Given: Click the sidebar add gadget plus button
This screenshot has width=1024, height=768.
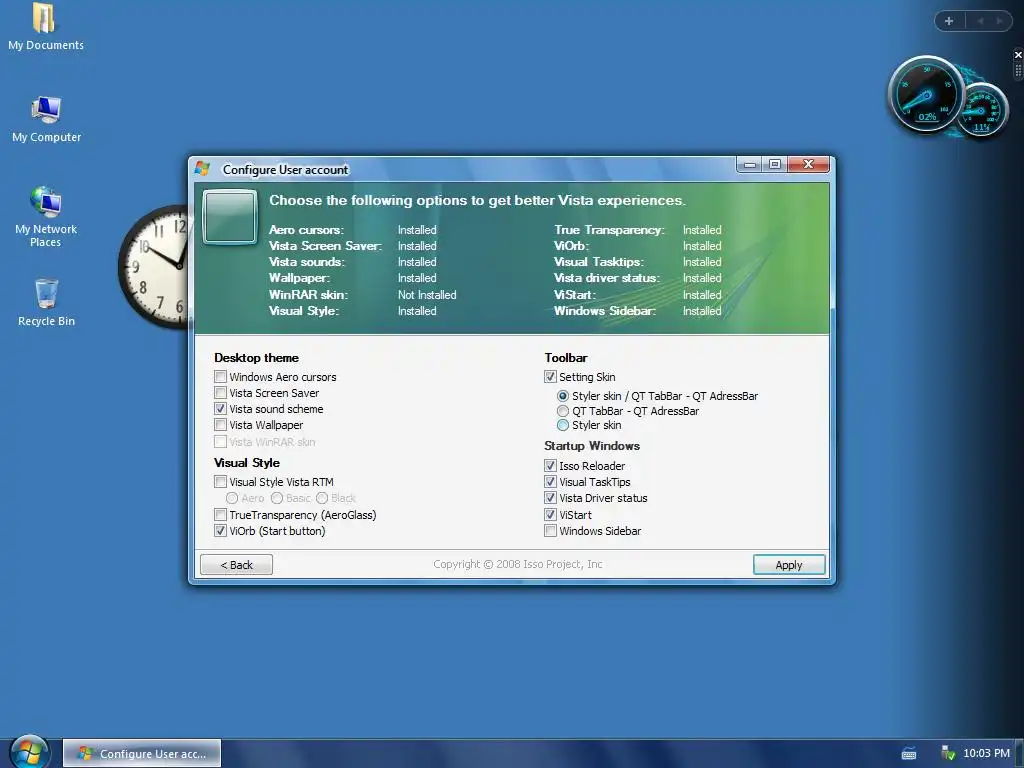Looking at the screenshot, I should [949, 21].
